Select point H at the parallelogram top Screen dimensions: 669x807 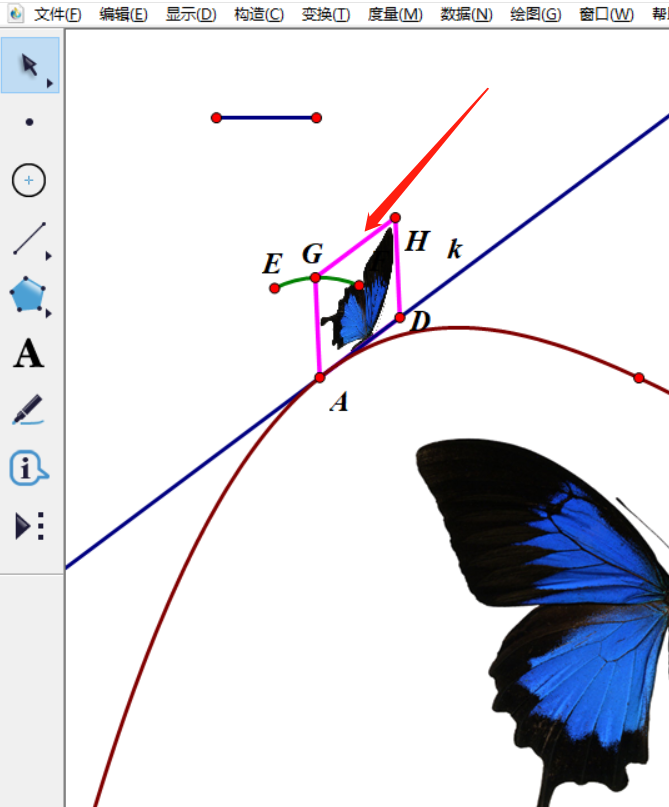[x=395, y=218]
